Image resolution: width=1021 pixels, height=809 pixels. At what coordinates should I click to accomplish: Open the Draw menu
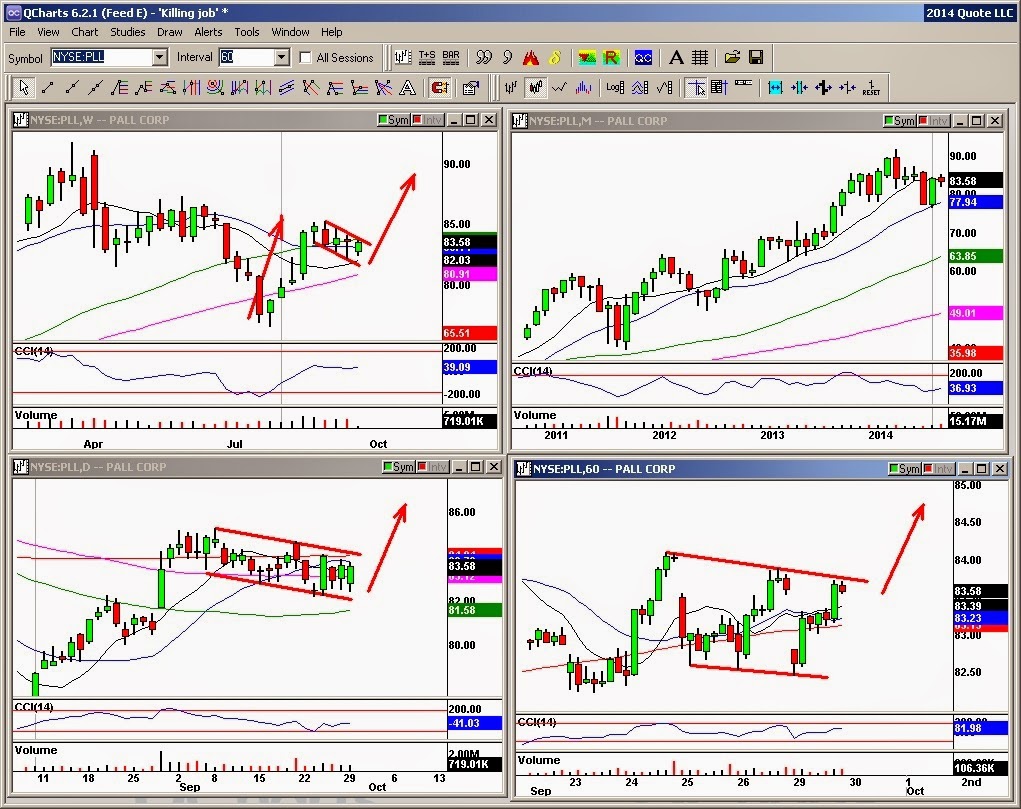[170, 32]
